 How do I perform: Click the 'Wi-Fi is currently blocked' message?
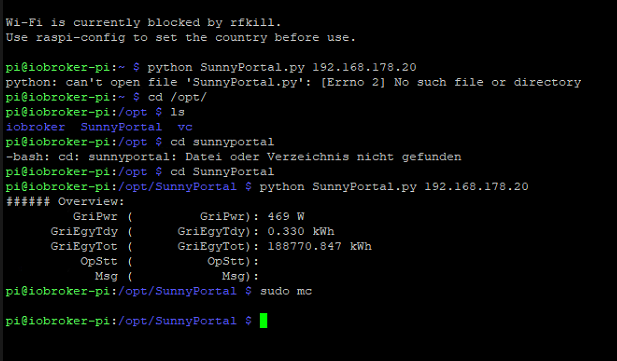tap(143, 22)
